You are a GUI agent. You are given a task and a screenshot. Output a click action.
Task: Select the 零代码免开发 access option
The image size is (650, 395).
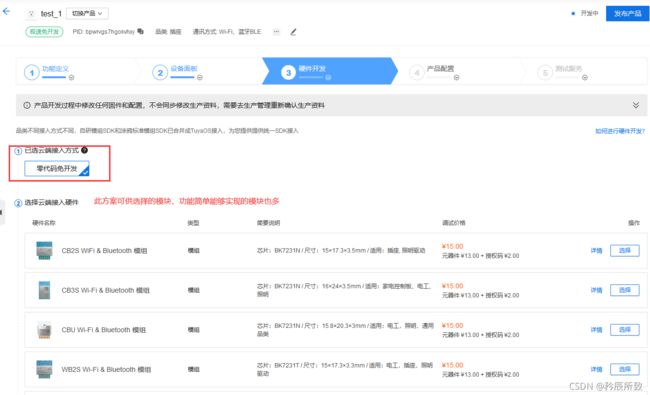[57, 169]
